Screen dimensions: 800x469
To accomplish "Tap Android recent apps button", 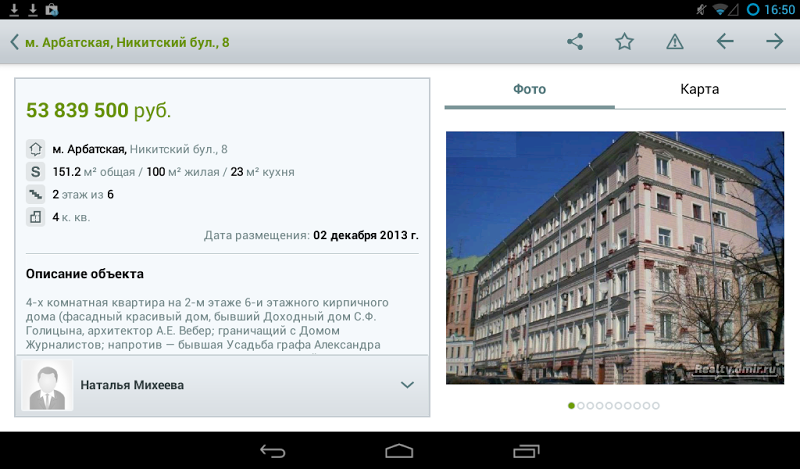I will (x=526, y=451).
